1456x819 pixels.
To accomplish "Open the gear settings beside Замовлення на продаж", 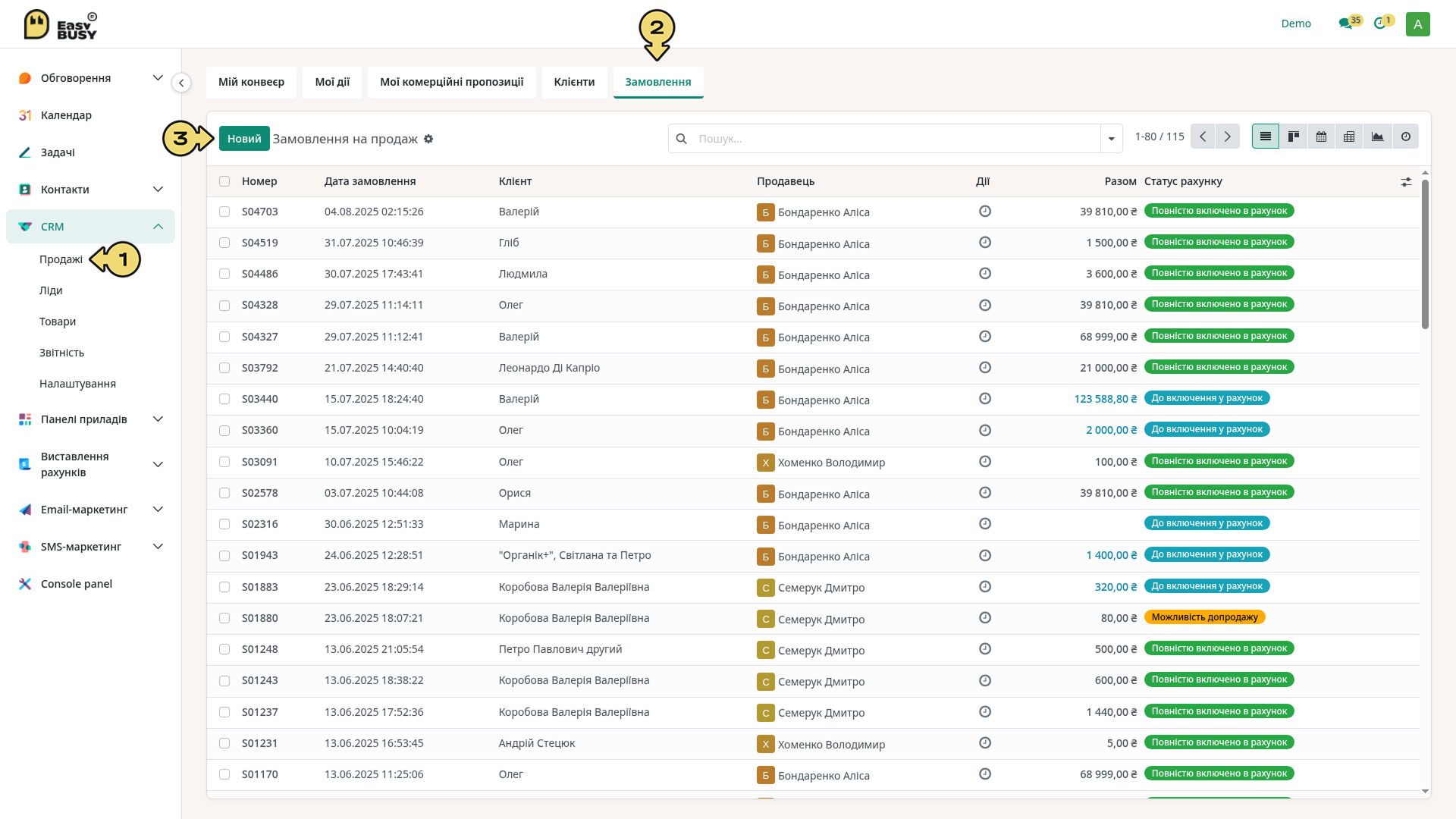I will point(428,139).
